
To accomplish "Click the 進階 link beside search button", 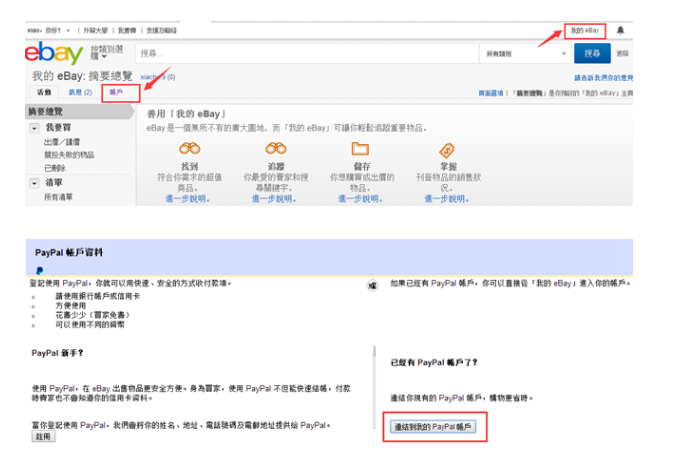I will (x=622, y=53).
